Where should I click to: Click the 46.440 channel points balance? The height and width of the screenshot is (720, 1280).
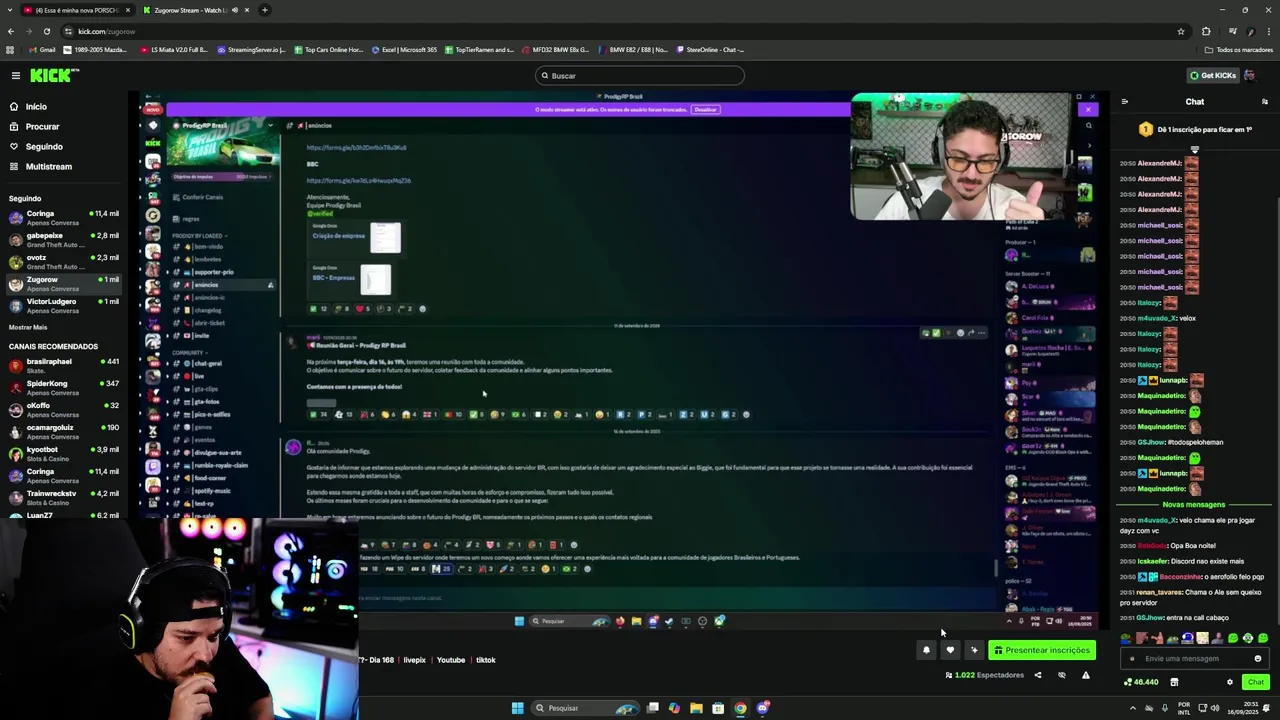click(1141, 682)
